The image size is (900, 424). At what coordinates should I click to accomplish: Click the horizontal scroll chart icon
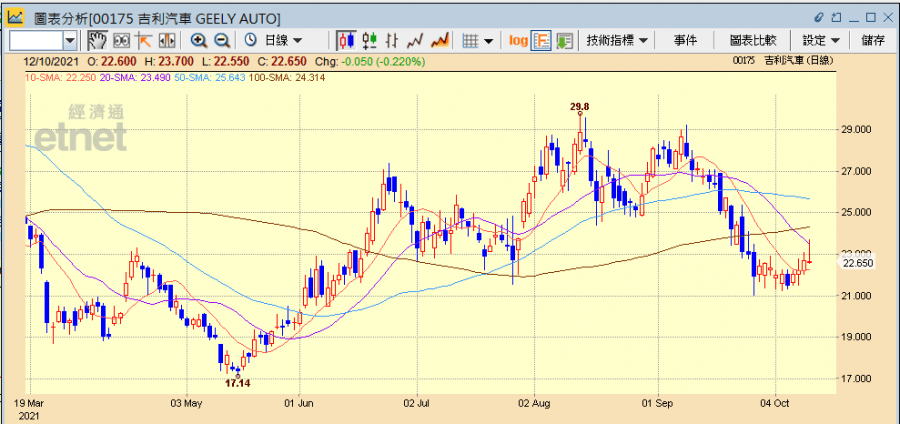coord(166,40)
